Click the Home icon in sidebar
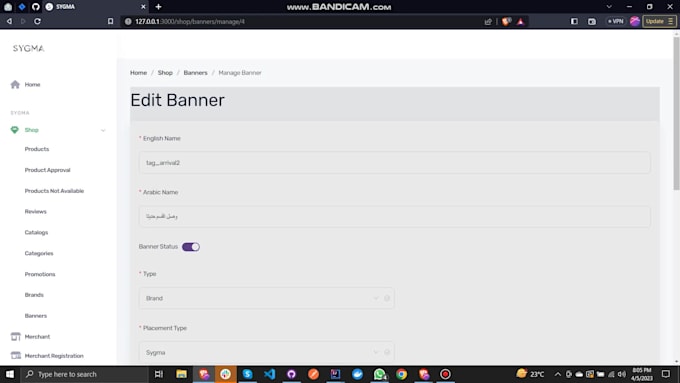 point(15,85)
